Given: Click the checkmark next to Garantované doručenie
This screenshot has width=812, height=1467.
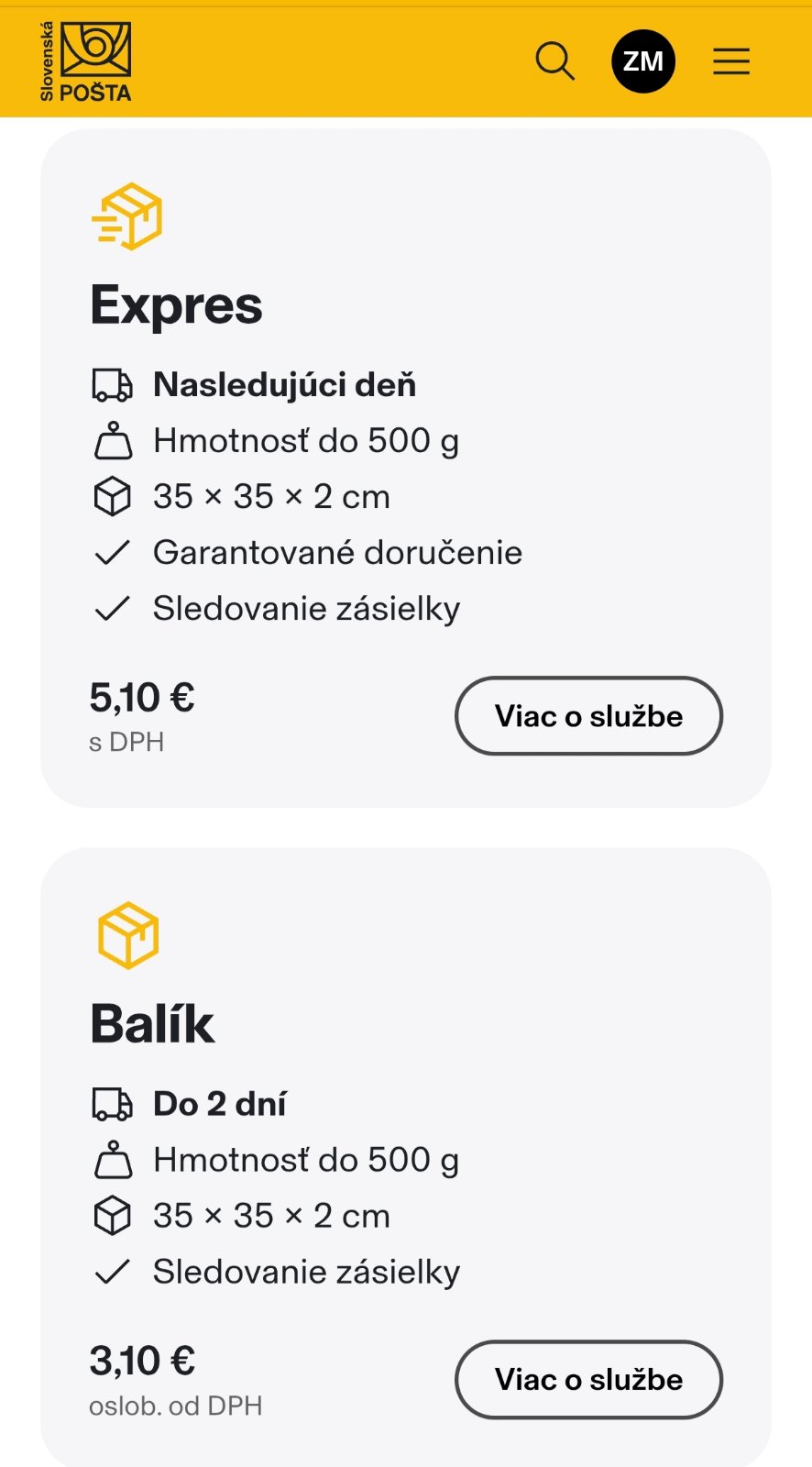Looking at the screenshot, I should click(113, 553).
